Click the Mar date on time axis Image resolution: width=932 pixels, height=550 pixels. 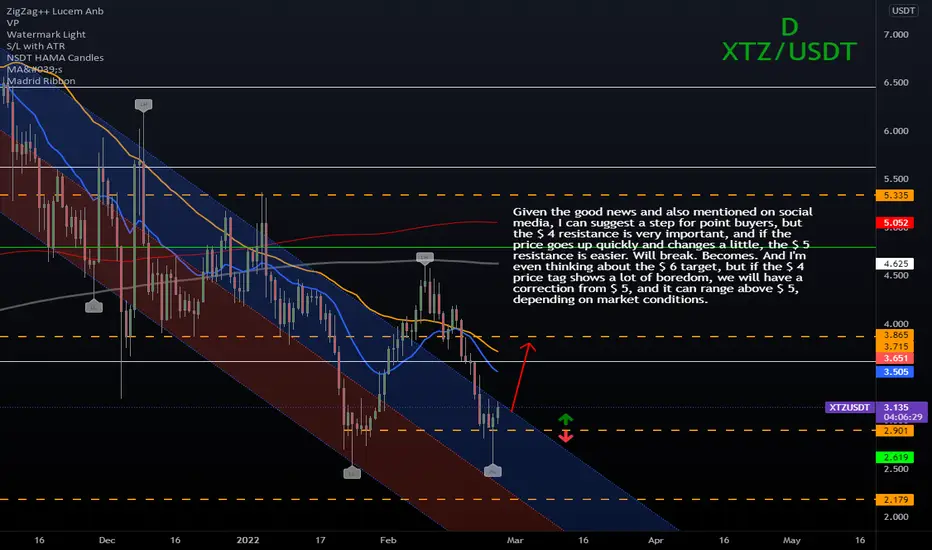point(515,540)
